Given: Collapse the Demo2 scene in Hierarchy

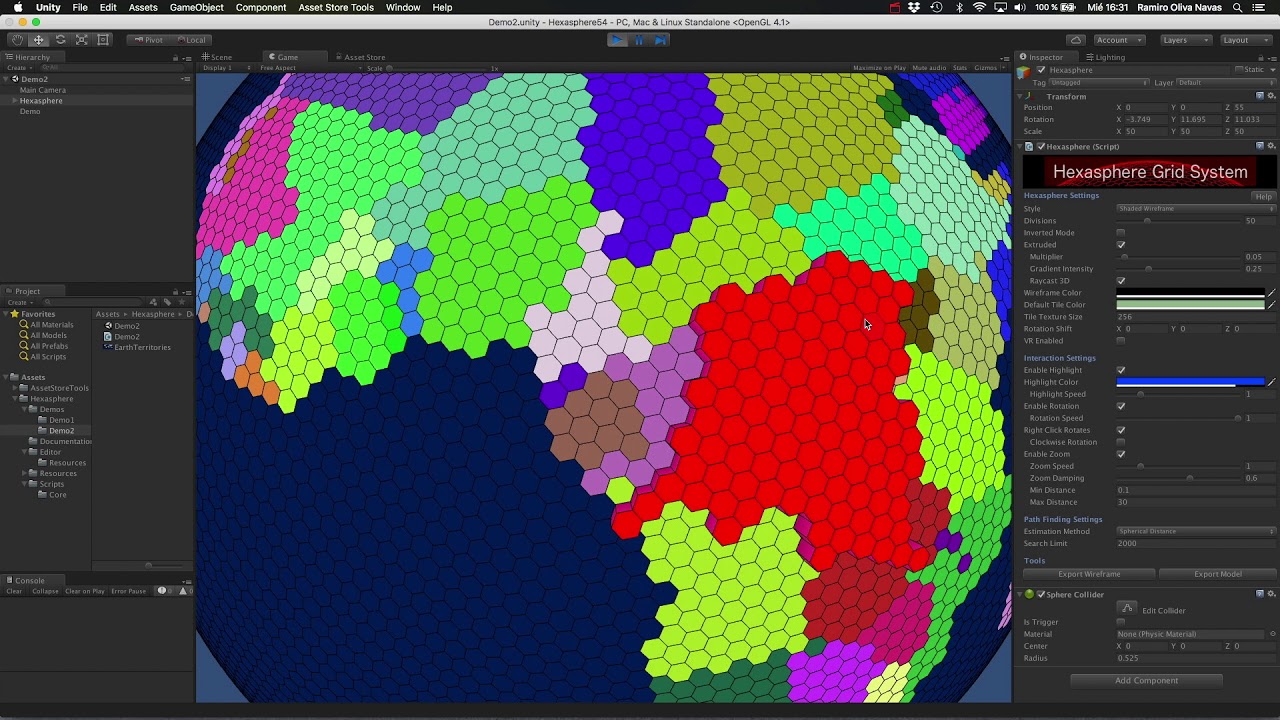Looking at the screenshot, I should pyautogui.click(x=5, y=79).
